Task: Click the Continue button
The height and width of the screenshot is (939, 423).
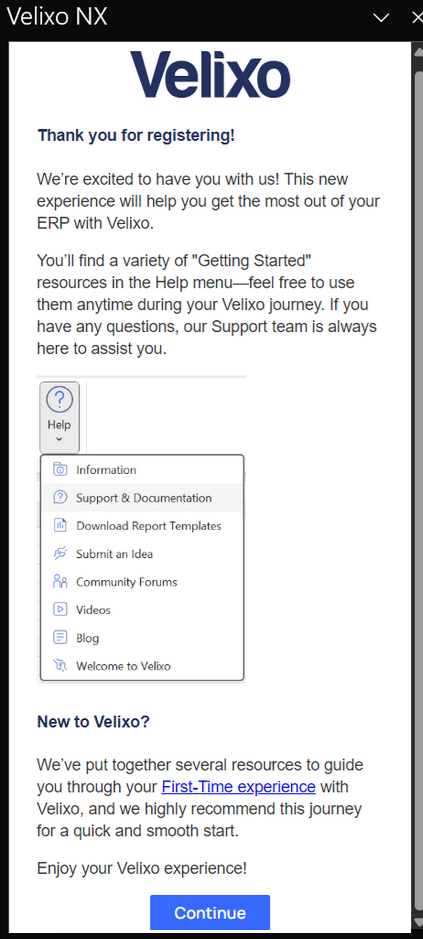Action: click(210, 913)
